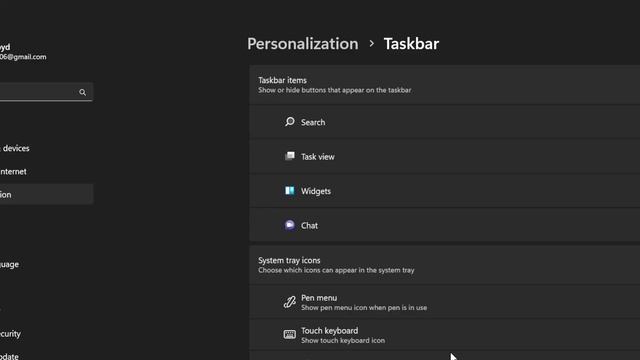
Task: Click the Task view row label
Action: click(x=318, y=157)
